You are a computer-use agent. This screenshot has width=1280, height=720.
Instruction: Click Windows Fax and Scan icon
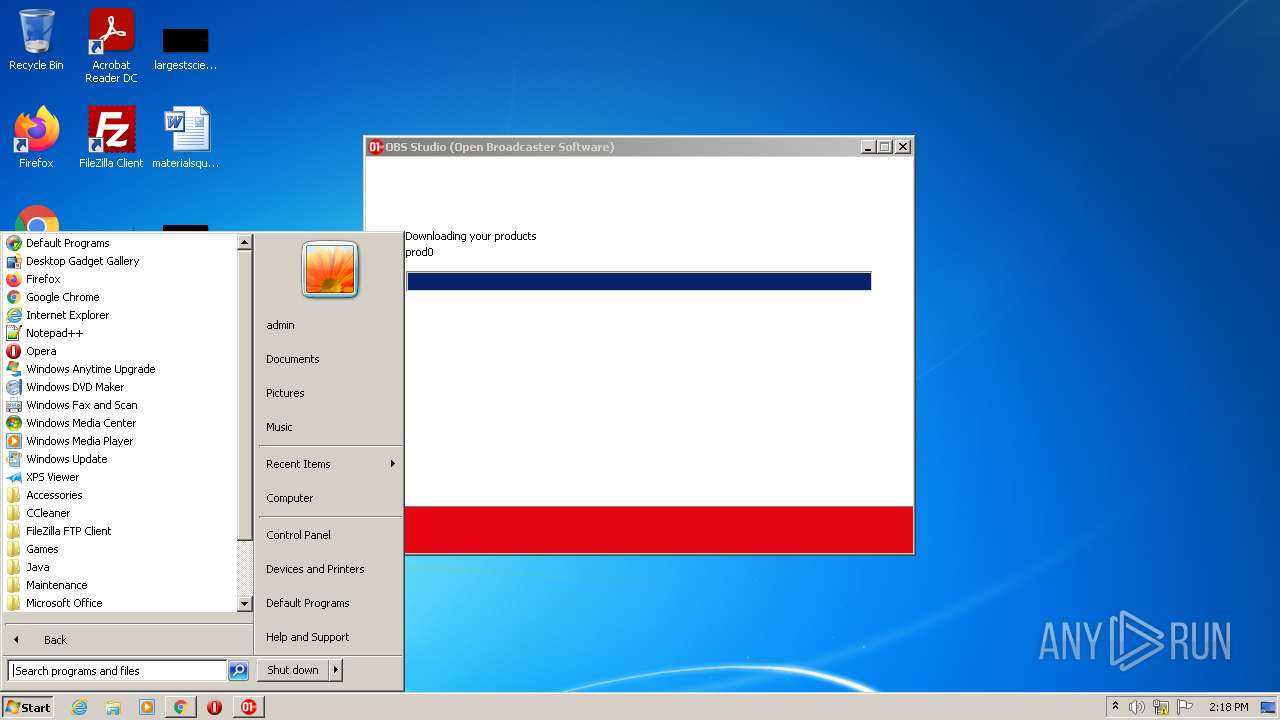click(x=14, y=405)
